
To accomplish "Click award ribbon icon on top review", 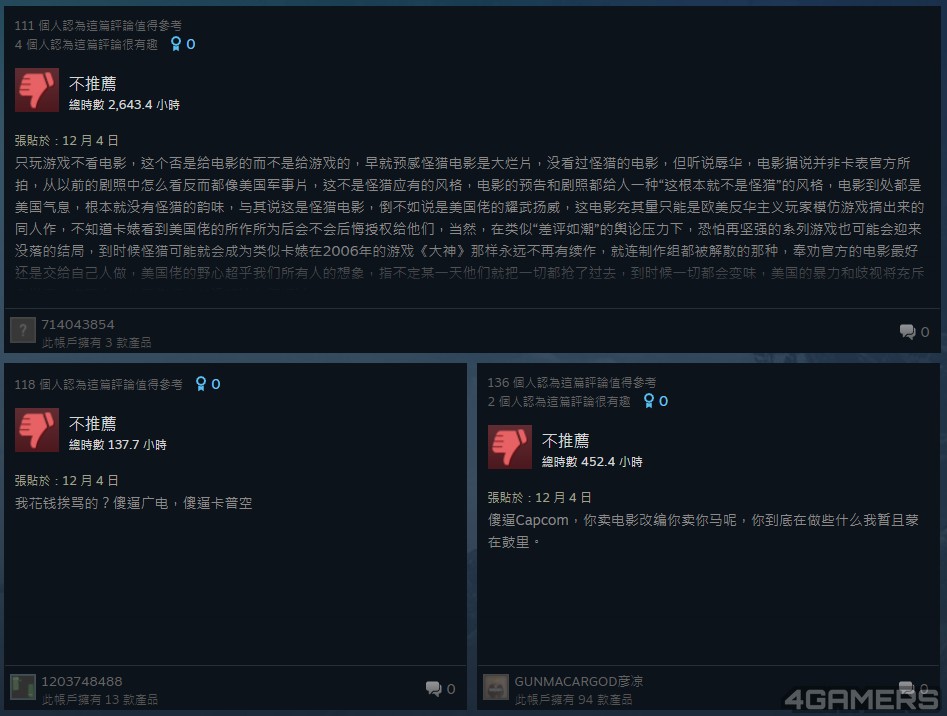I will point(176,44).
